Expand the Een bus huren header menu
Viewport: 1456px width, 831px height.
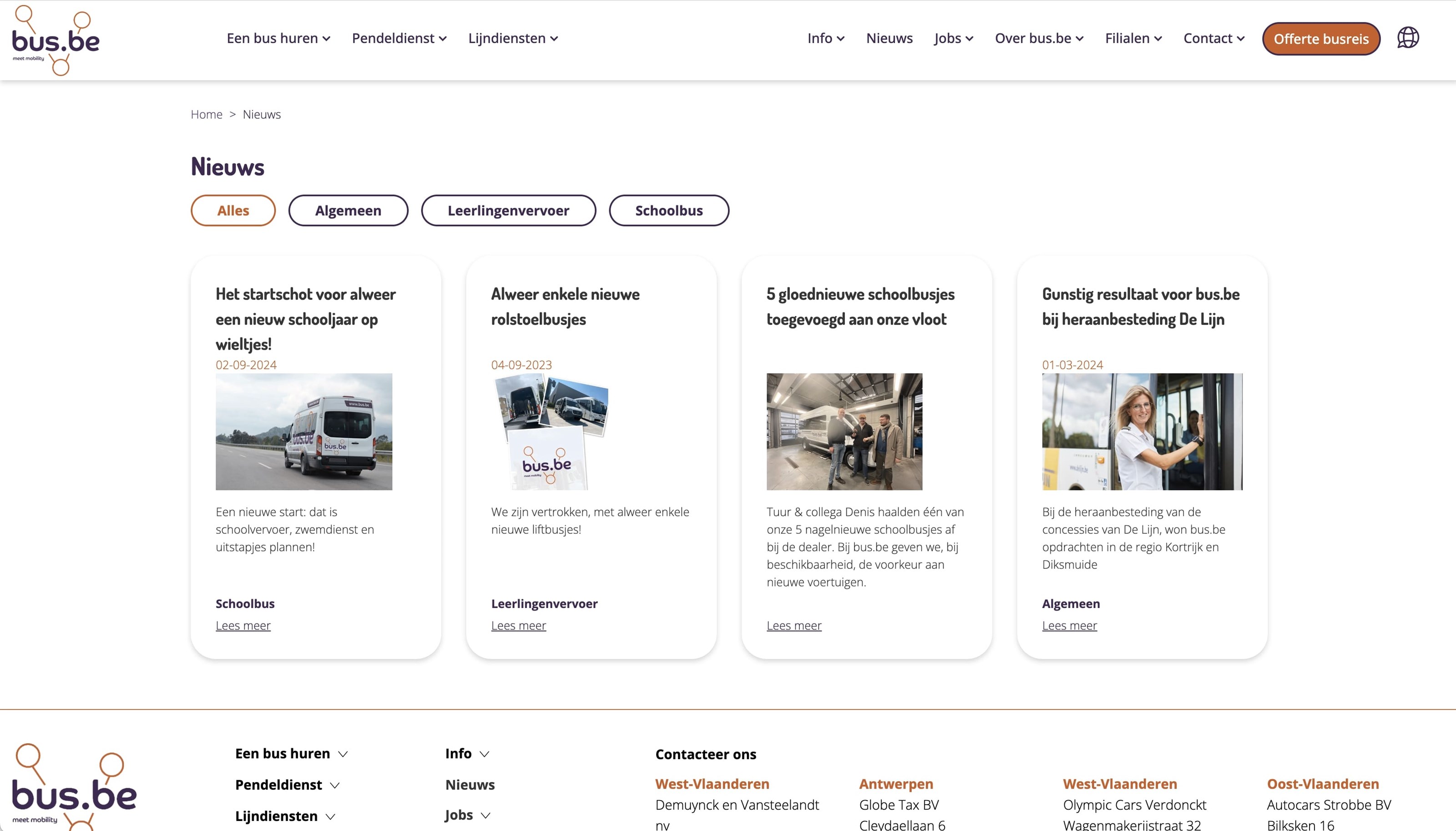(x=278, y=38)
